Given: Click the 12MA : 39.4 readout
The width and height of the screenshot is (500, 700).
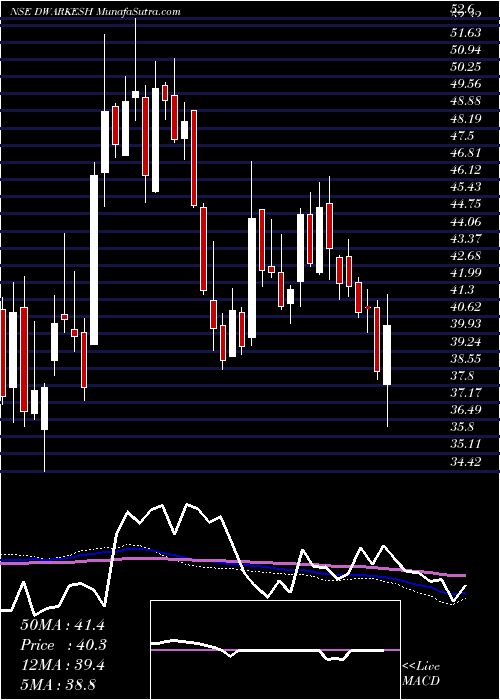Looking at the screenshot, I should point(62,665).
